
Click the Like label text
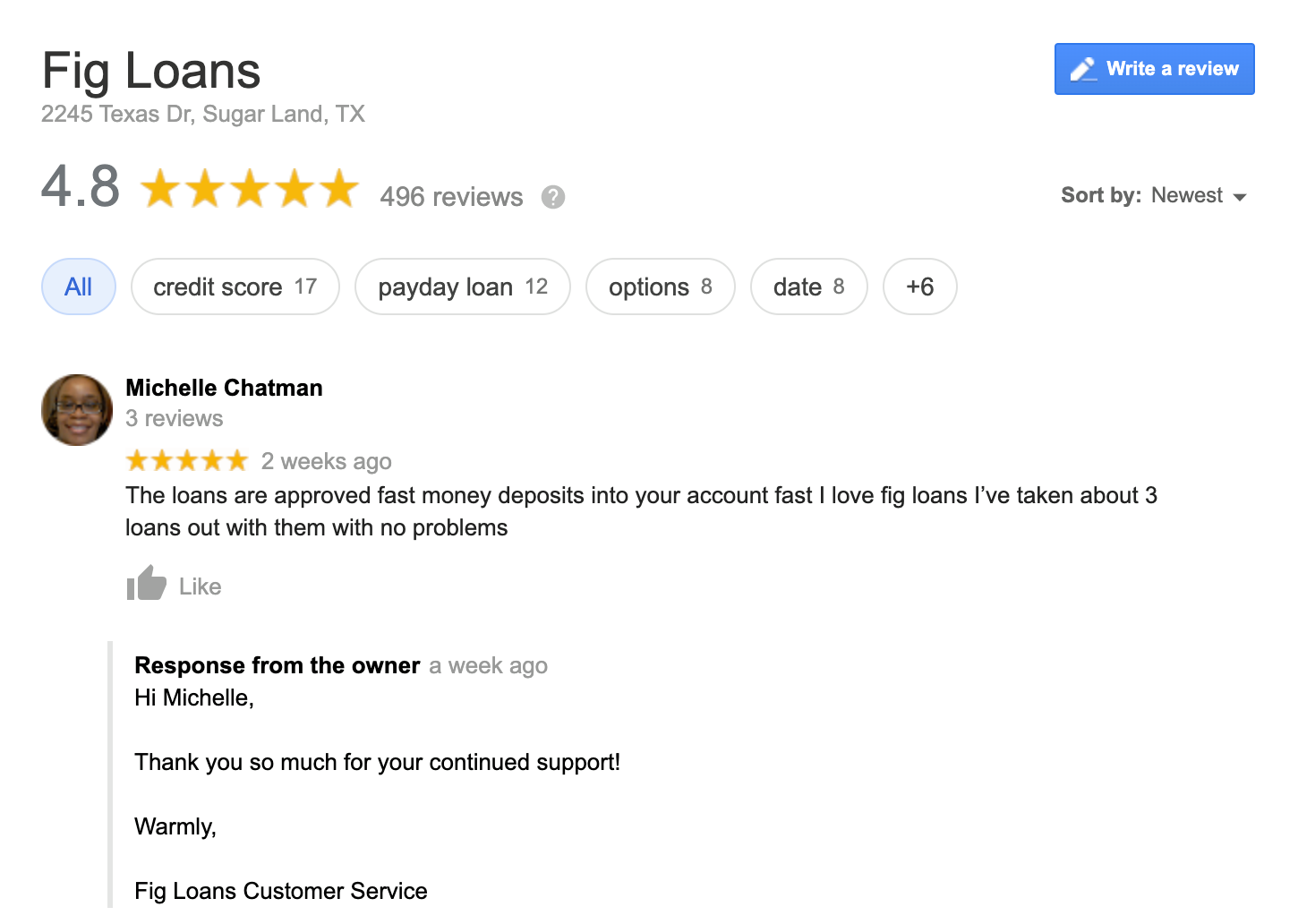(201, 586)
